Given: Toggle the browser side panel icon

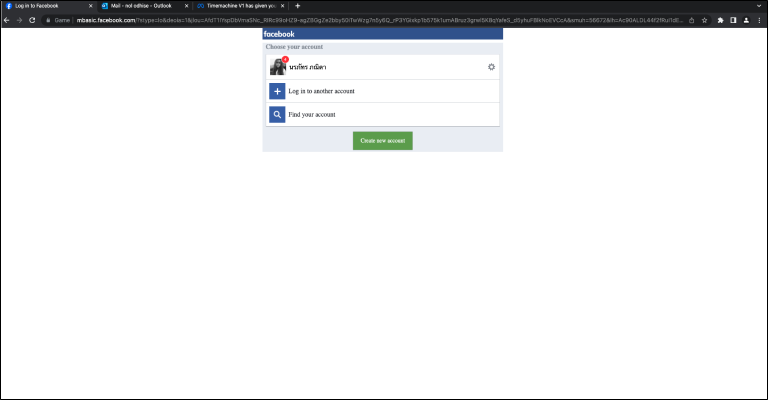Looking at the screenshot, I should coord(733,20).
